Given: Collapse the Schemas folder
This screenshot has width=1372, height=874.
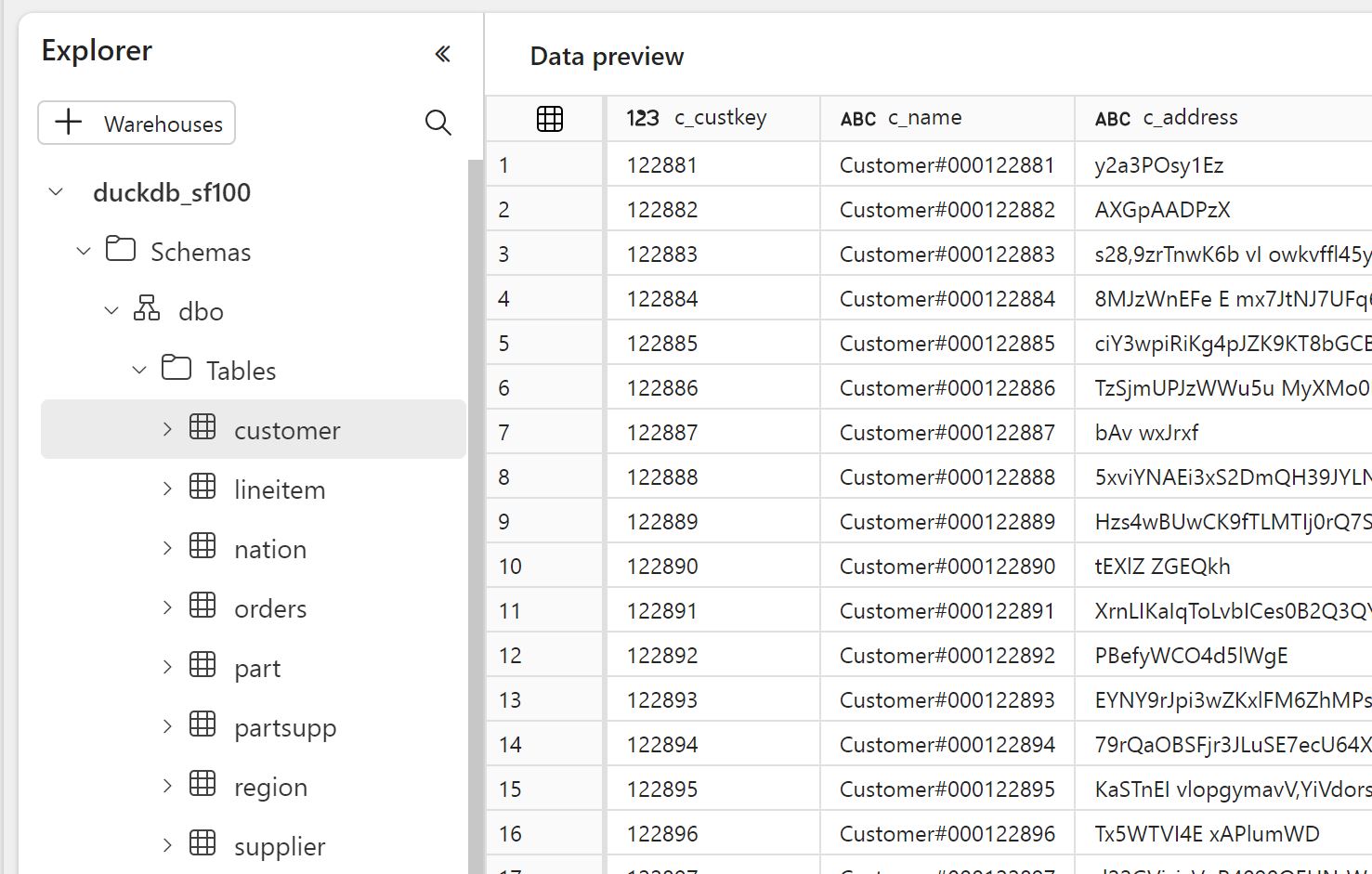Looking at the screenshot, I should pos(83,251).
